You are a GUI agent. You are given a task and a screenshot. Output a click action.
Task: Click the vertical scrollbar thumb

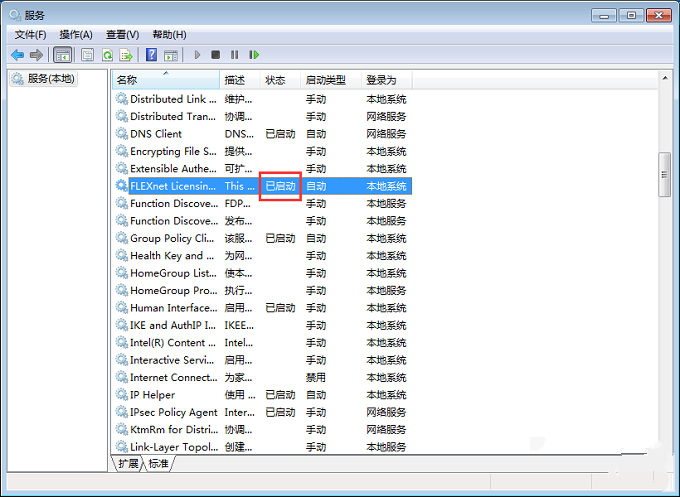pos(665,174)
